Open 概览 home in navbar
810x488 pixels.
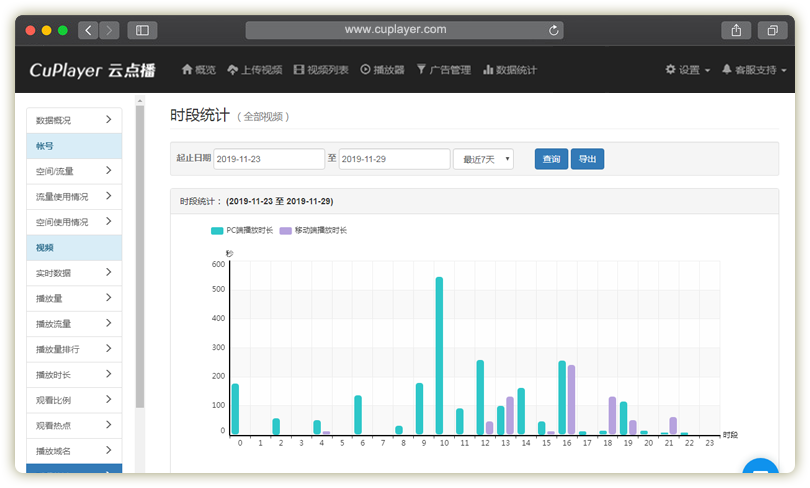click(x=198, y=70)
